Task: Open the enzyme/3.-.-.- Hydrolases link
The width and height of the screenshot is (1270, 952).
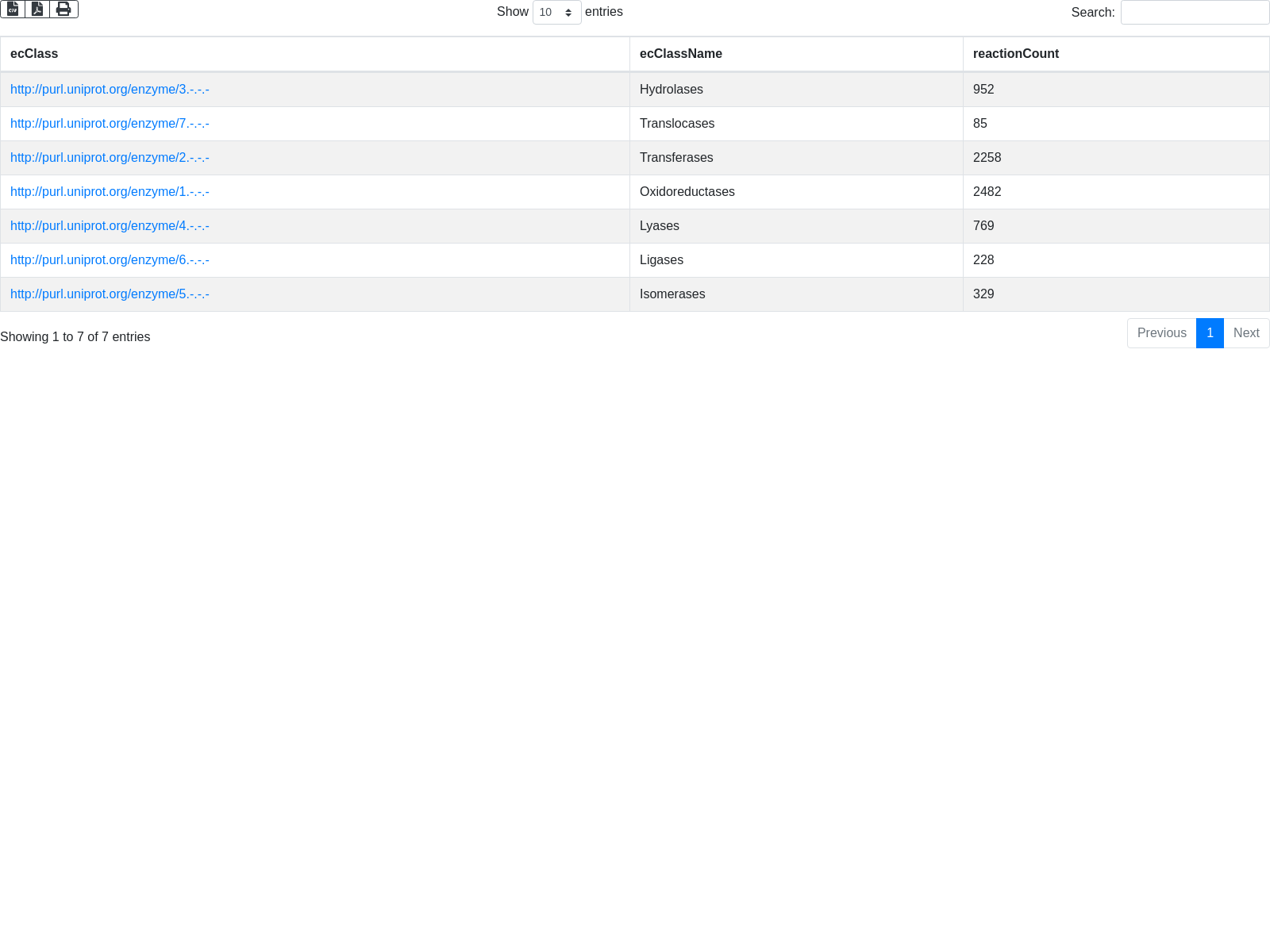Action: tap(110, 90)
